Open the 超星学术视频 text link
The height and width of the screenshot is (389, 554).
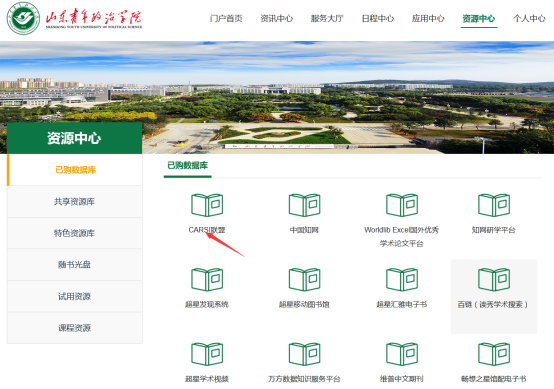tap(207, 379)
